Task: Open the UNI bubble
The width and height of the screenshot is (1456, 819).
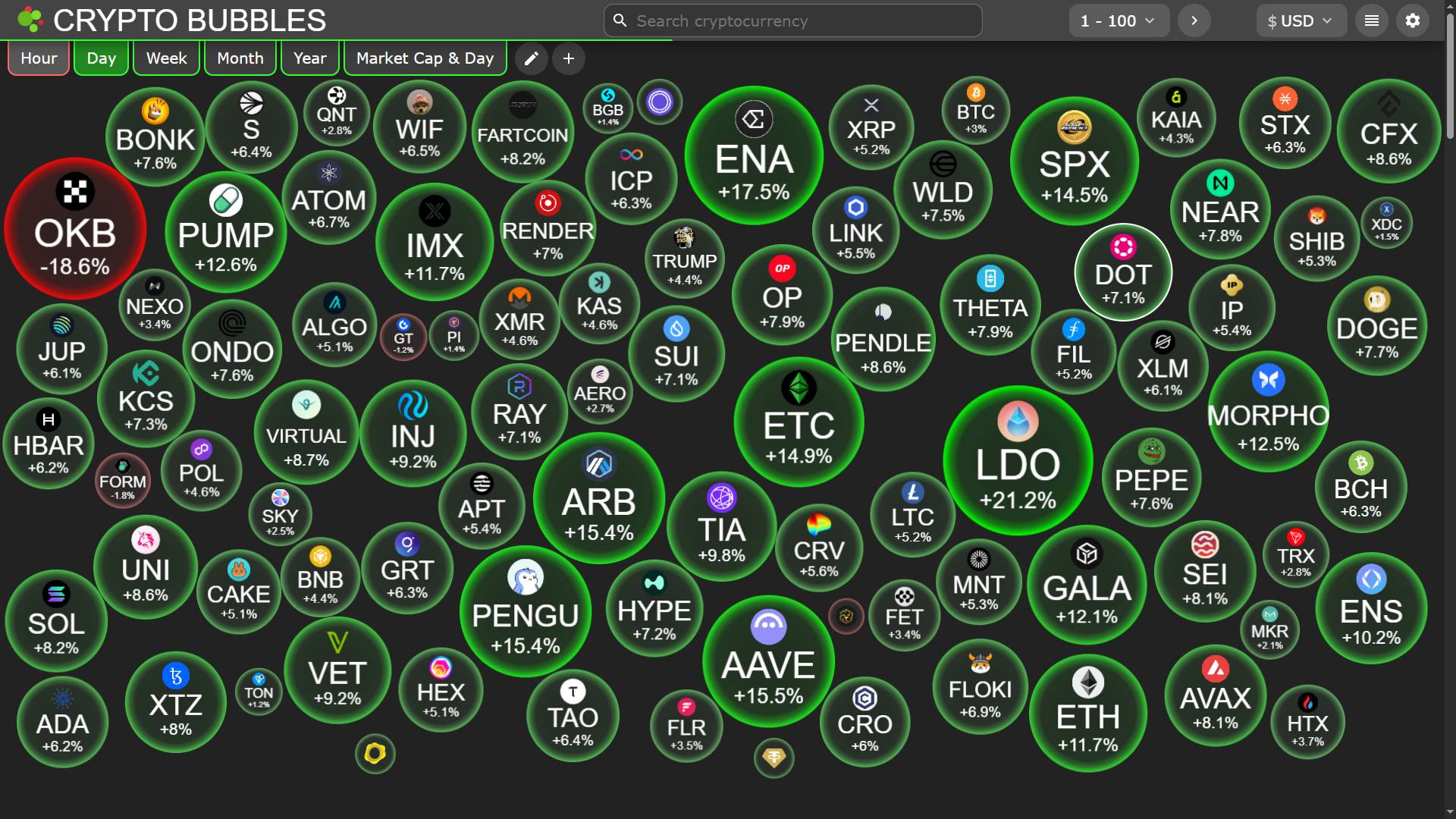Action: pyautogui.click(x=146, y=566)
